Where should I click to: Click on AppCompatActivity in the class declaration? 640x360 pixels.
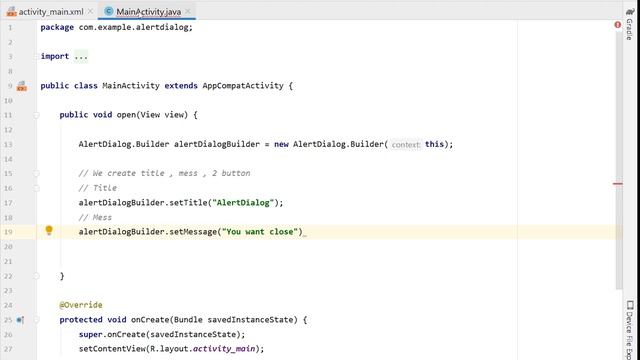pos(243,86)
